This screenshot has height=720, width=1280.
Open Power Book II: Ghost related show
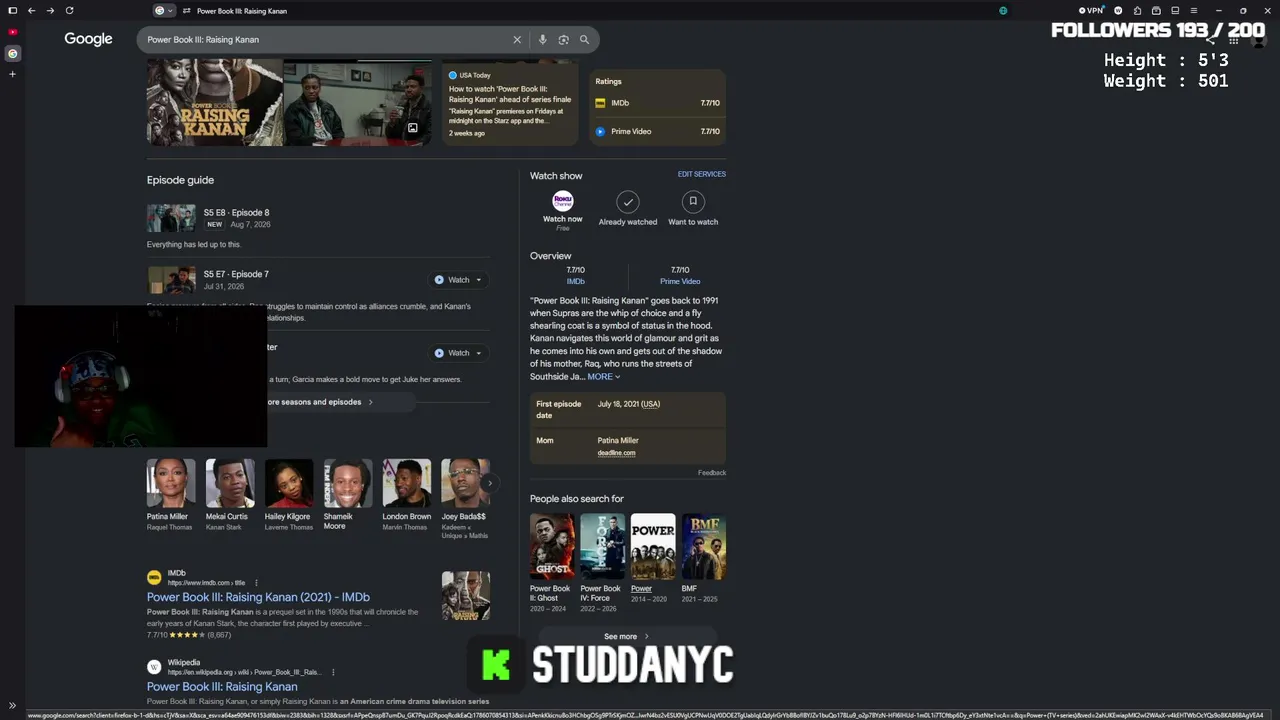click(552, 563)
